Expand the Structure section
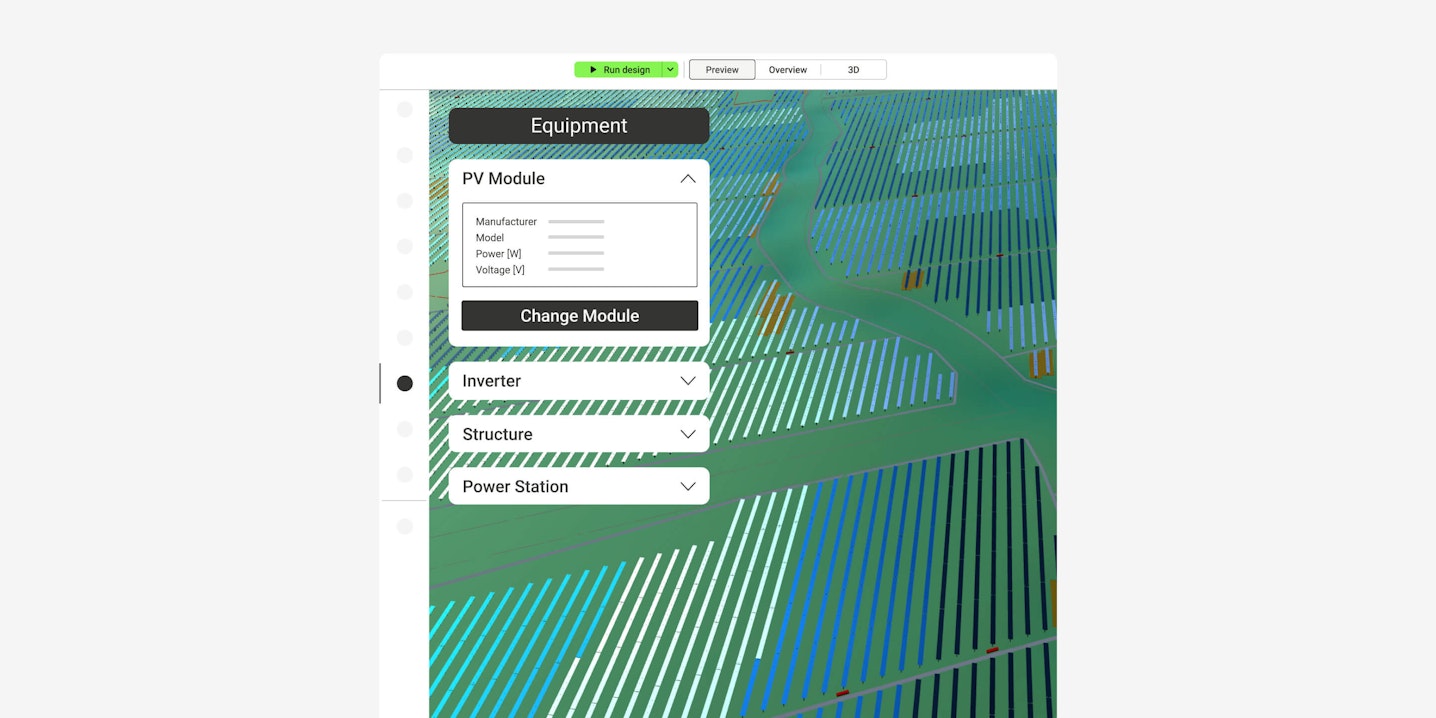The height and width of the screenshot is (718, 1436). tap(687, 434)
